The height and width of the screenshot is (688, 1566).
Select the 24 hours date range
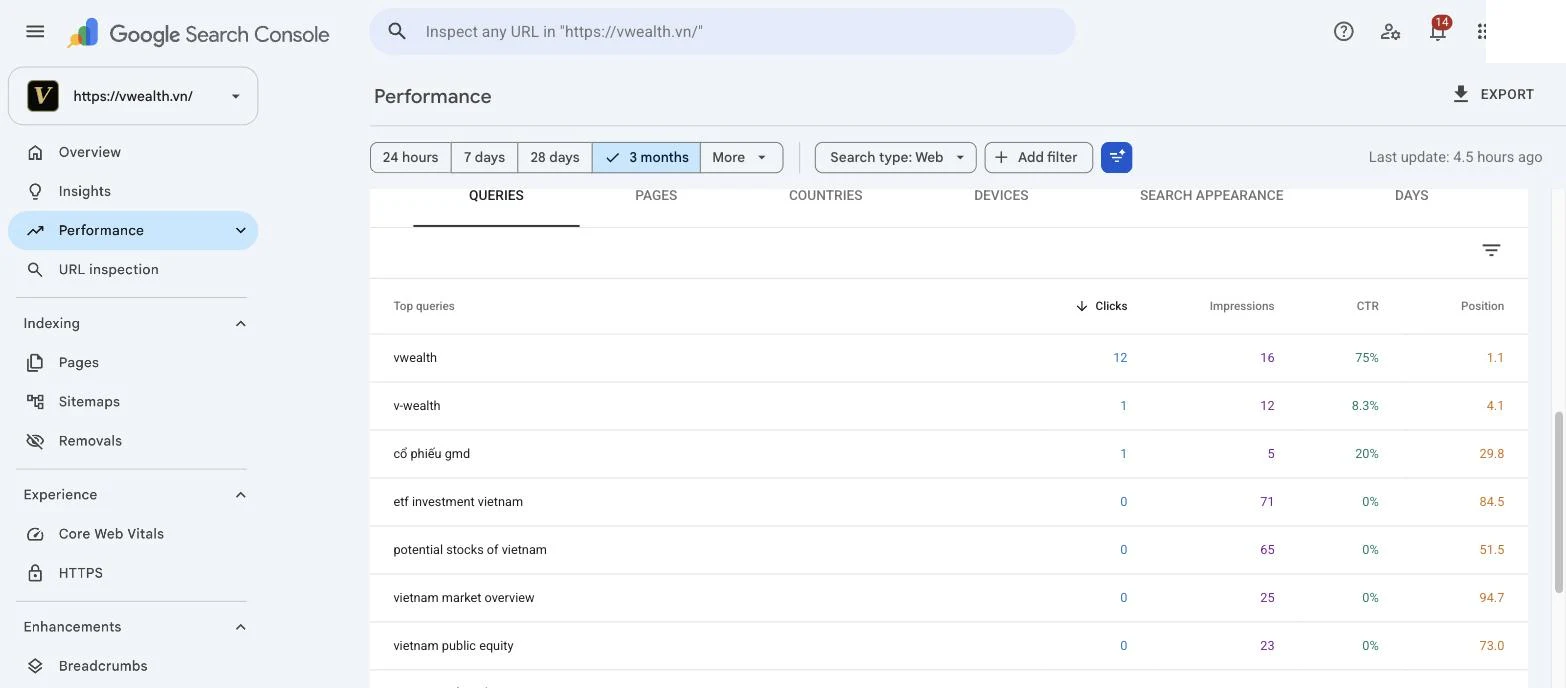click(x=410, y=157)
